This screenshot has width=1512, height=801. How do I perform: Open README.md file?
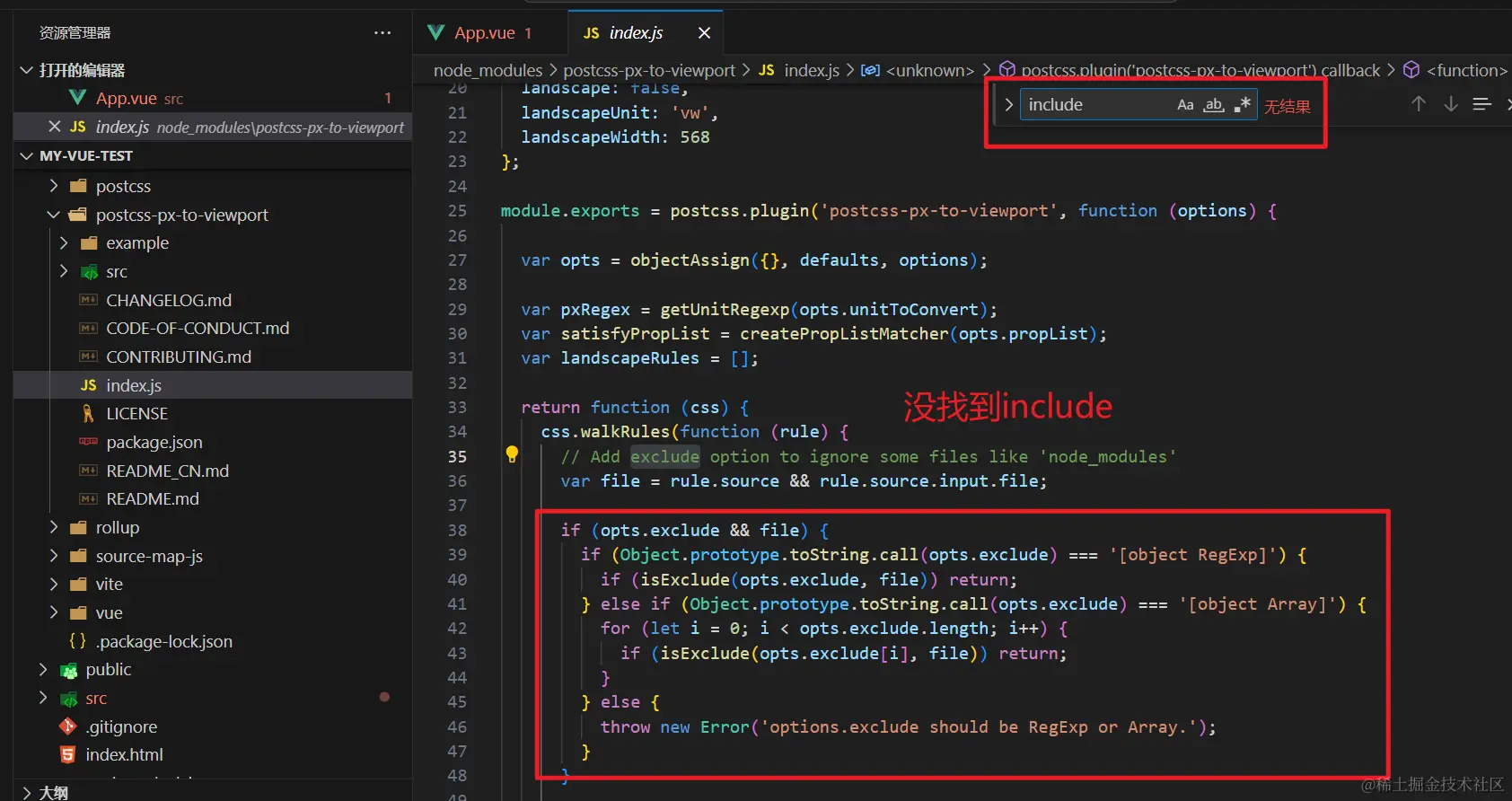(153, 499)
